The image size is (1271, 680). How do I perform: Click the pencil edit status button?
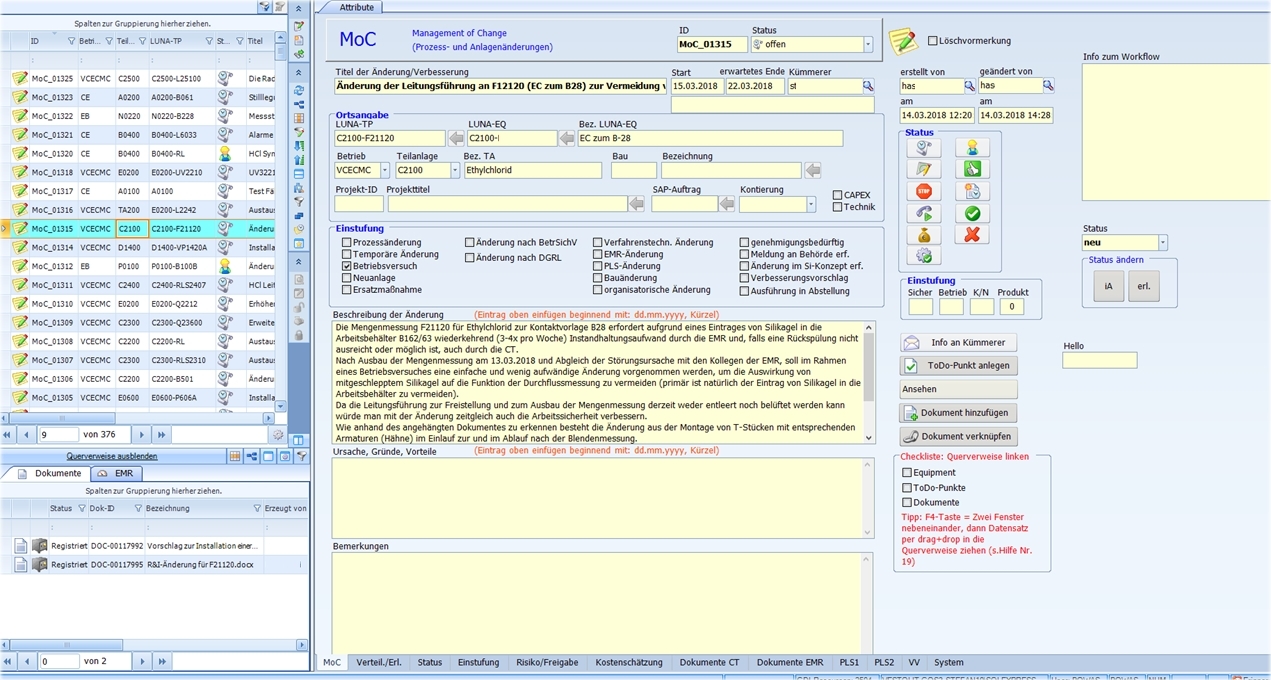(x=923, y=170)
